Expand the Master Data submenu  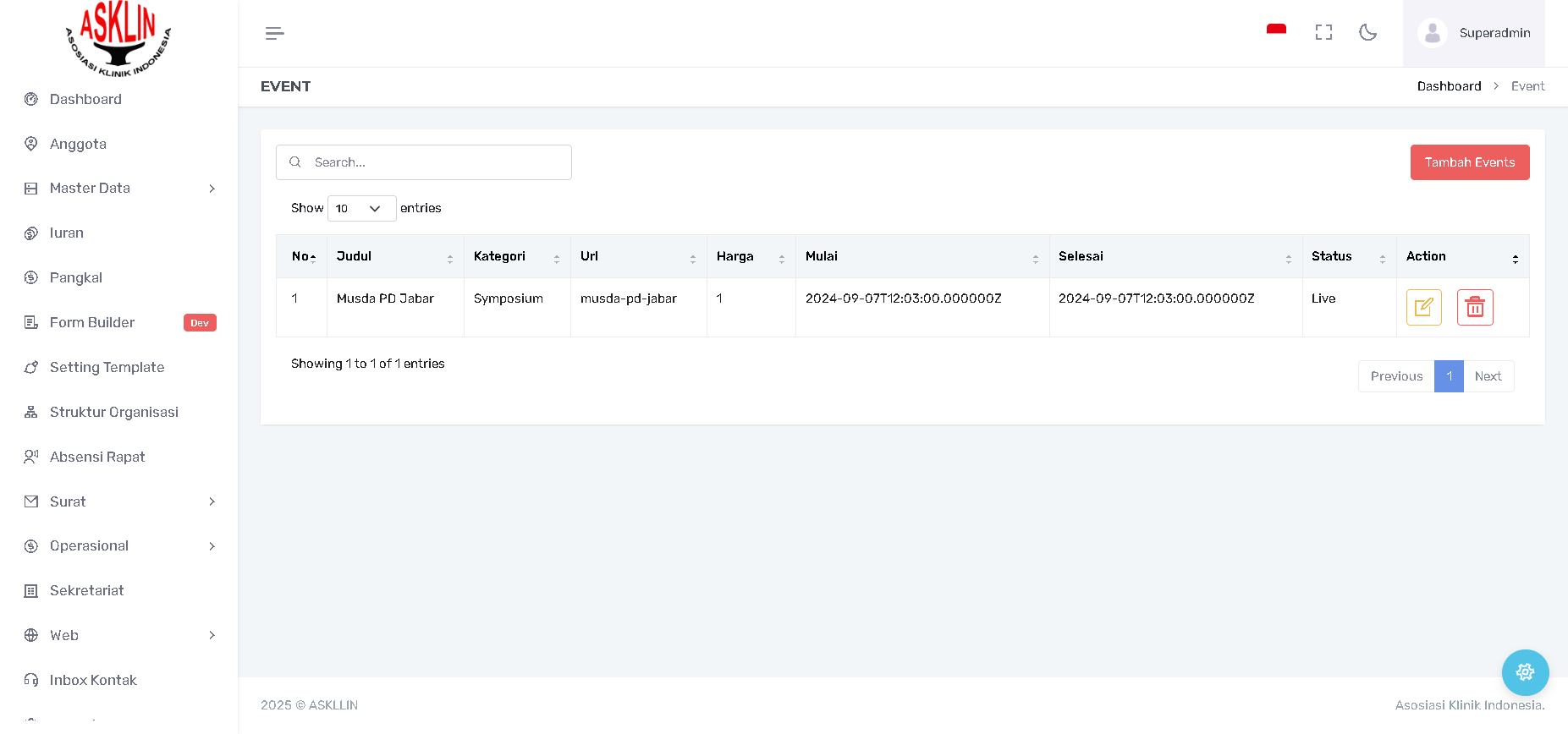pos(119,189)
